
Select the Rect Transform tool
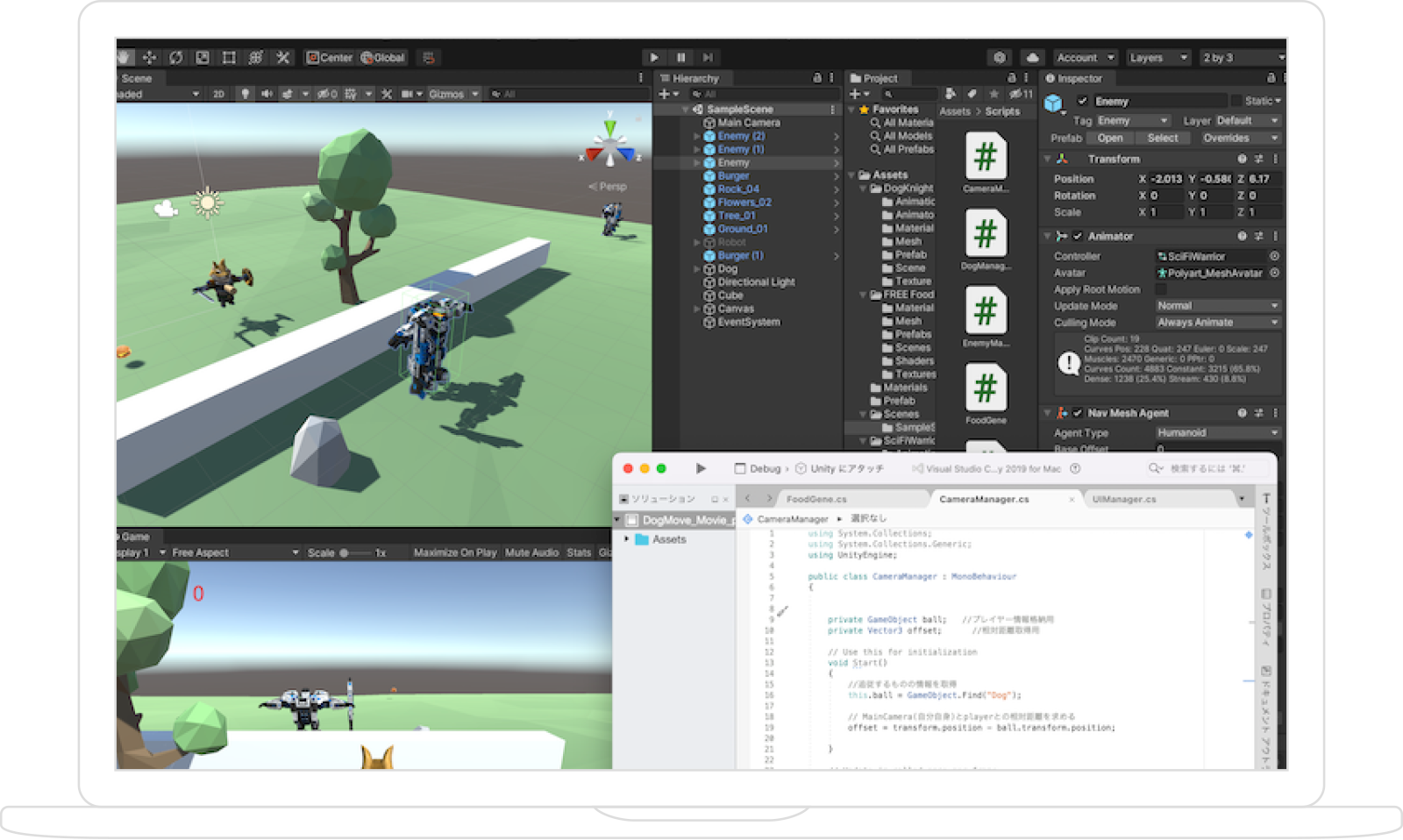(x=229, y=58)
